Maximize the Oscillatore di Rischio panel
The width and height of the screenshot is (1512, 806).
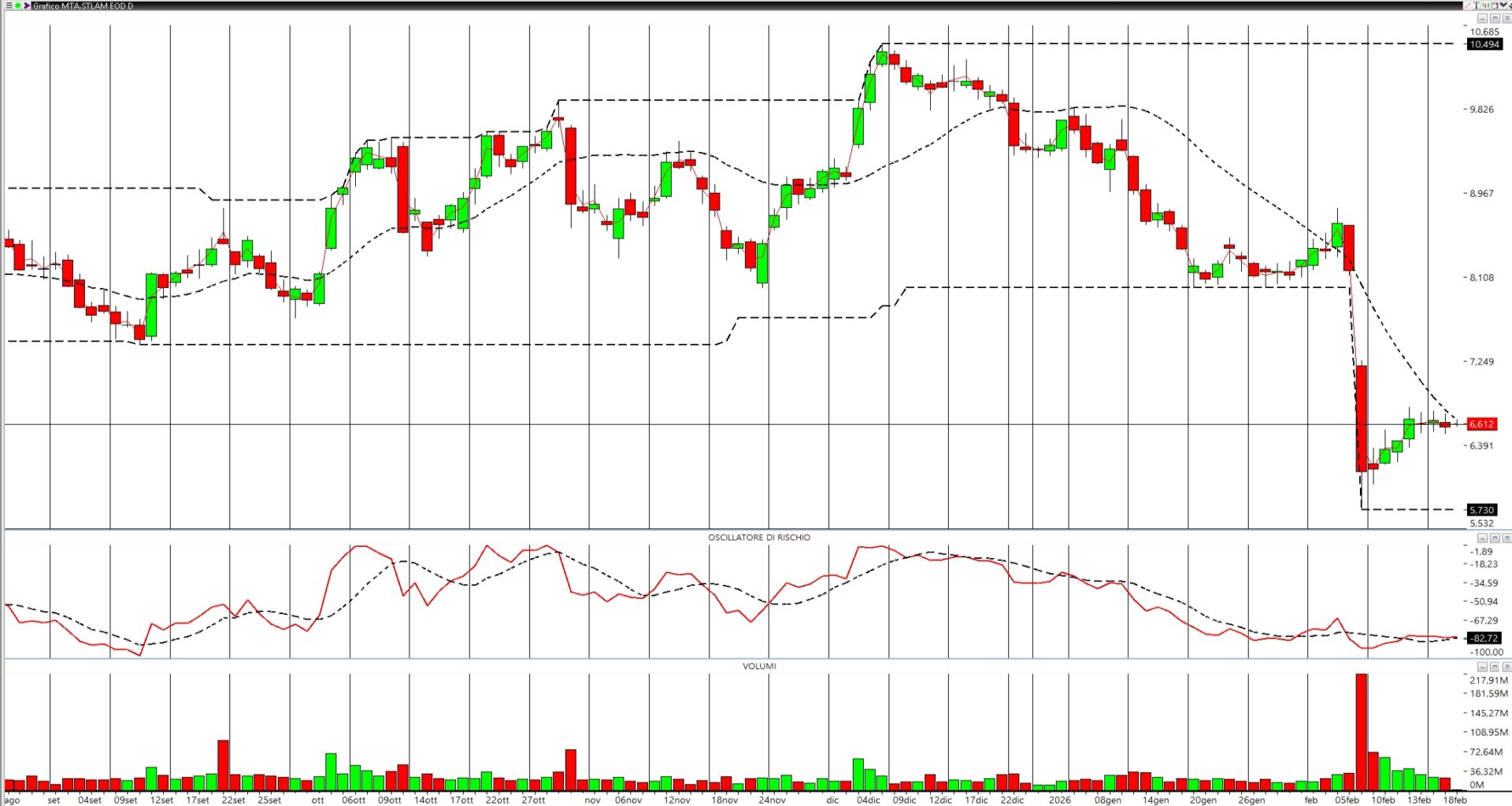click(1495, 538)
